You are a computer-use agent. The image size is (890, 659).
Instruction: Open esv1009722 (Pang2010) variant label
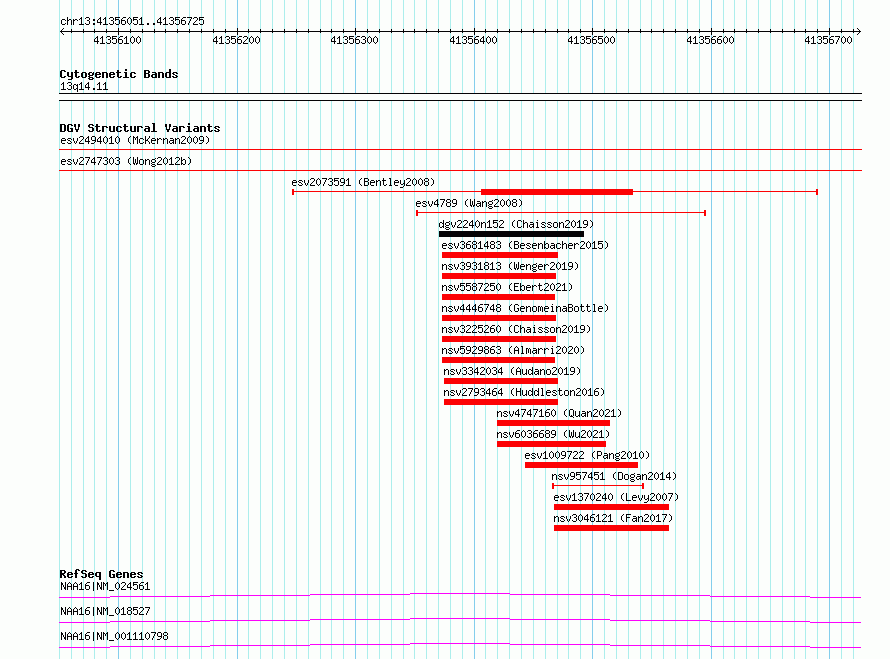(x=587, y=455)
